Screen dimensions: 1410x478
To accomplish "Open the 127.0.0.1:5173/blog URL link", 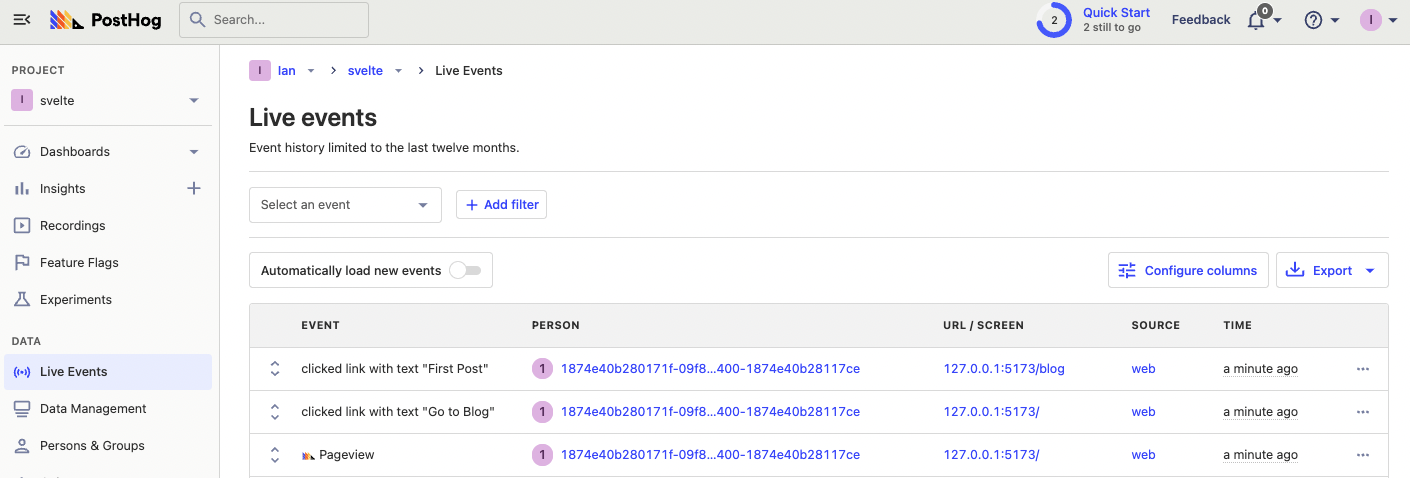I will click(x=1004, y=369).
